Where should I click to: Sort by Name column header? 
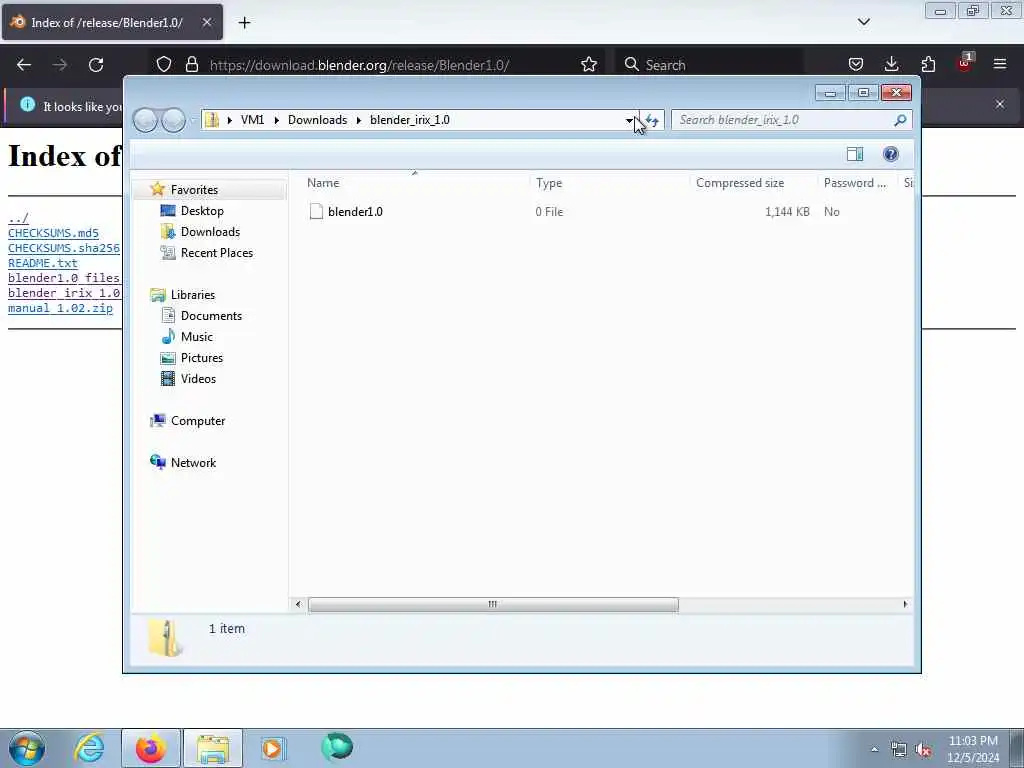(417, 183)
